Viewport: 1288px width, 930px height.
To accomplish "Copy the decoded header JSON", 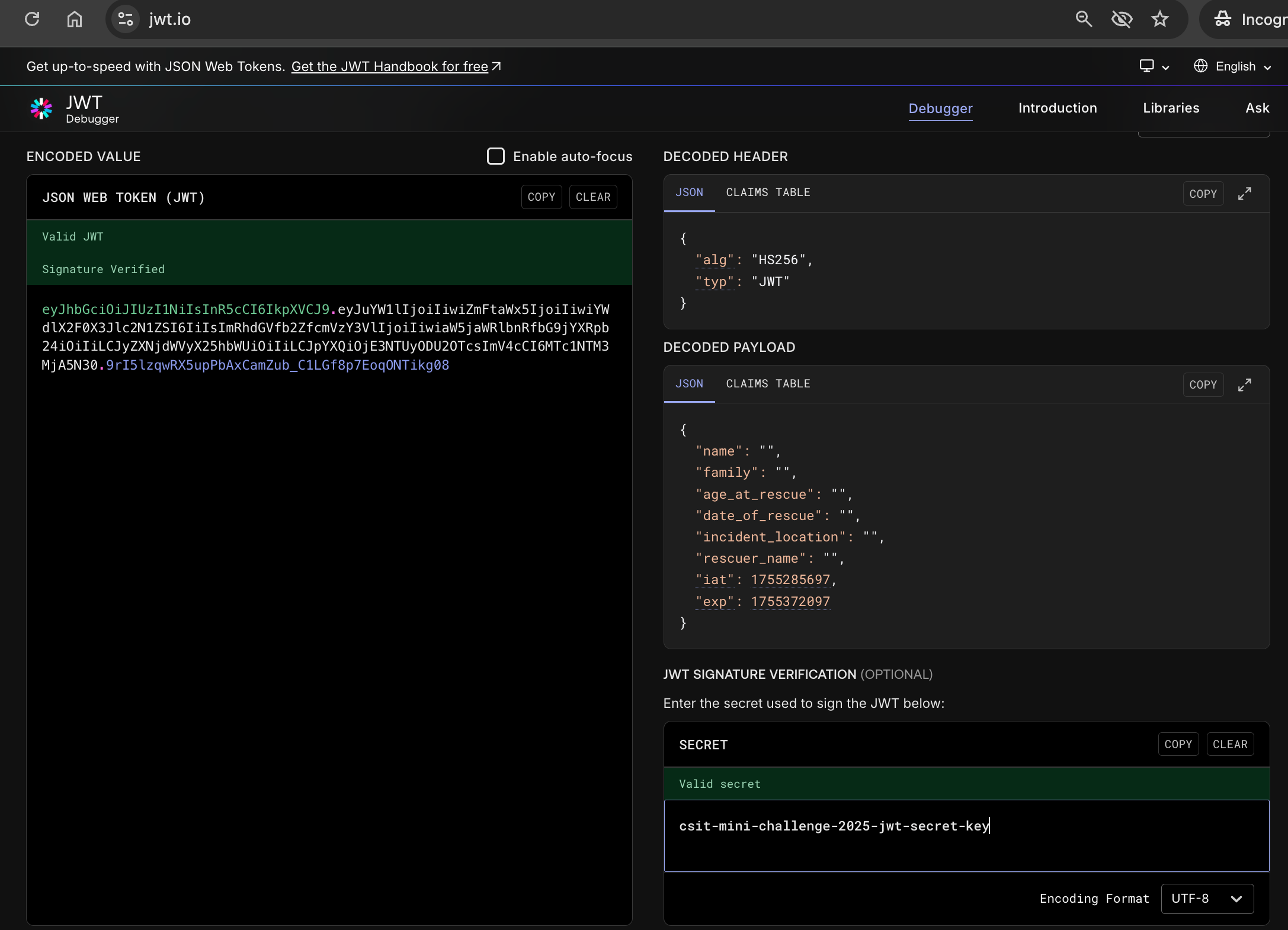I will click(x=1203, y=194).
